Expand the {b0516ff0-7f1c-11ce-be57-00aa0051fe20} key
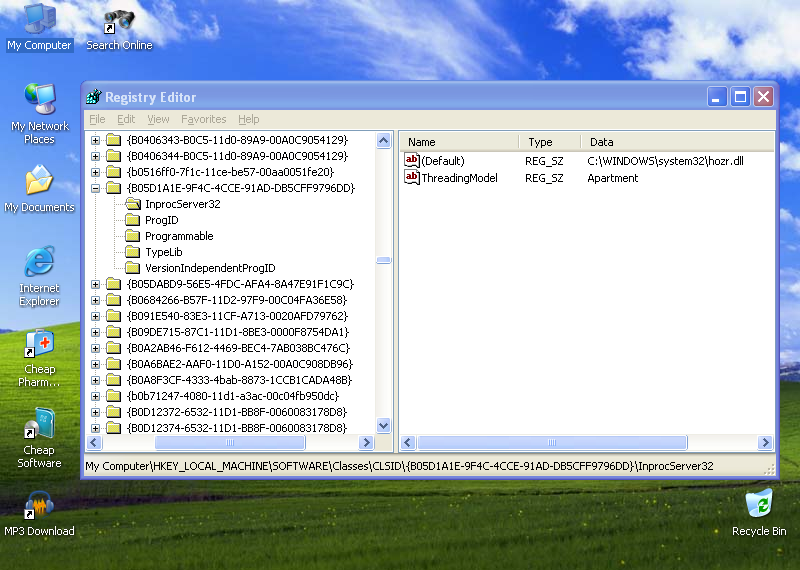The width and height of the screenshot is (800, 570). [95, 172]
